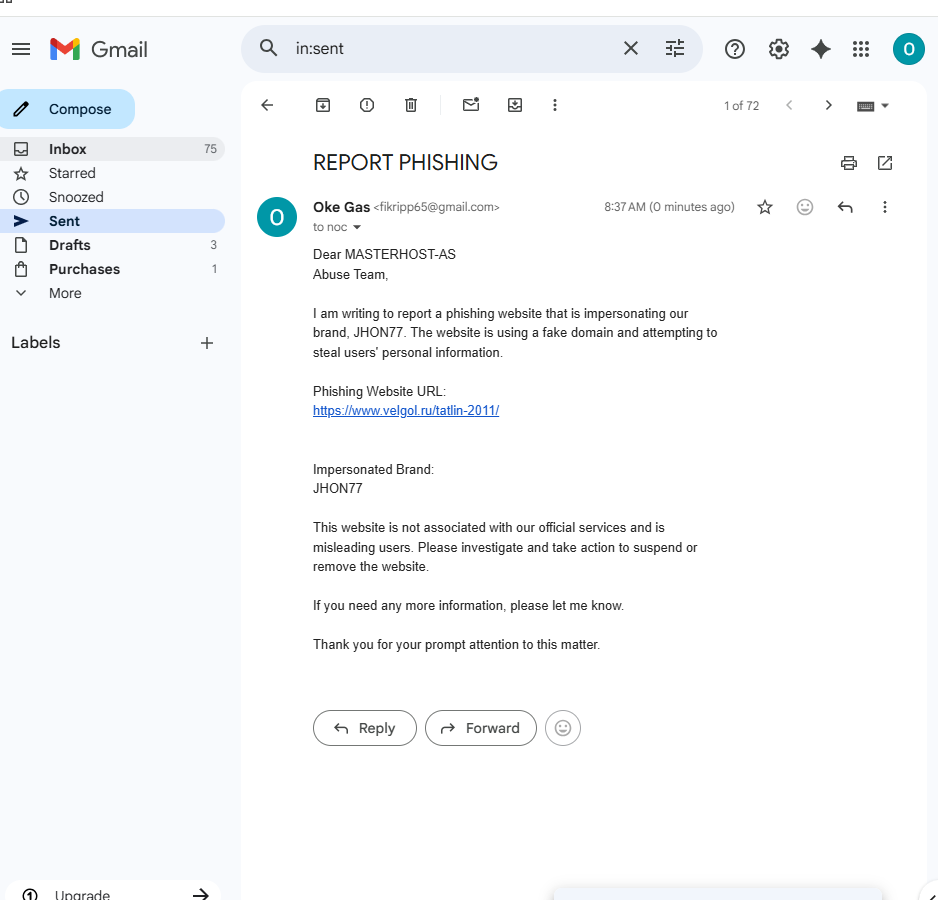This screenshot has height=900, width=938.
Task: Open the main menu hamburger icon
Action: [21, 49]
